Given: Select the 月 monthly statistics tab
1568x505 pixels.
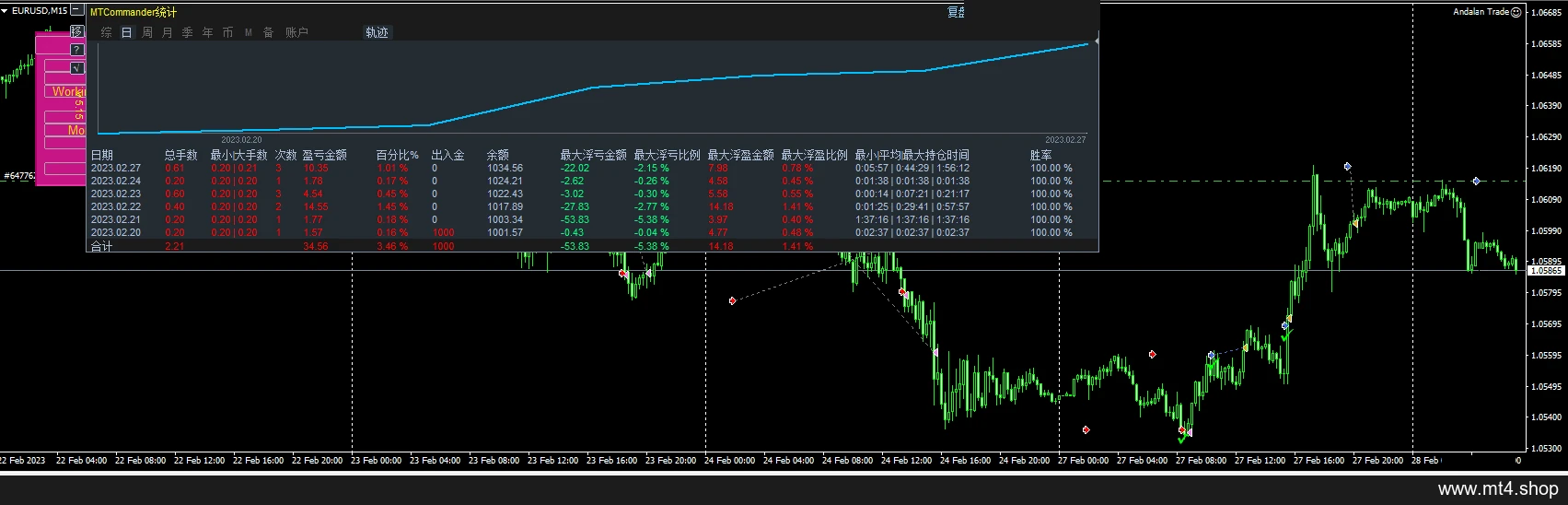Looking at the screenshot, I should [x=168, y=32].
